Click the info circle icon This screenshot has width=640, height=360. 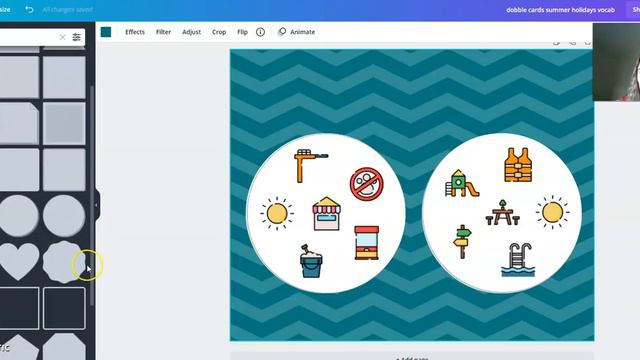point(260,32)
